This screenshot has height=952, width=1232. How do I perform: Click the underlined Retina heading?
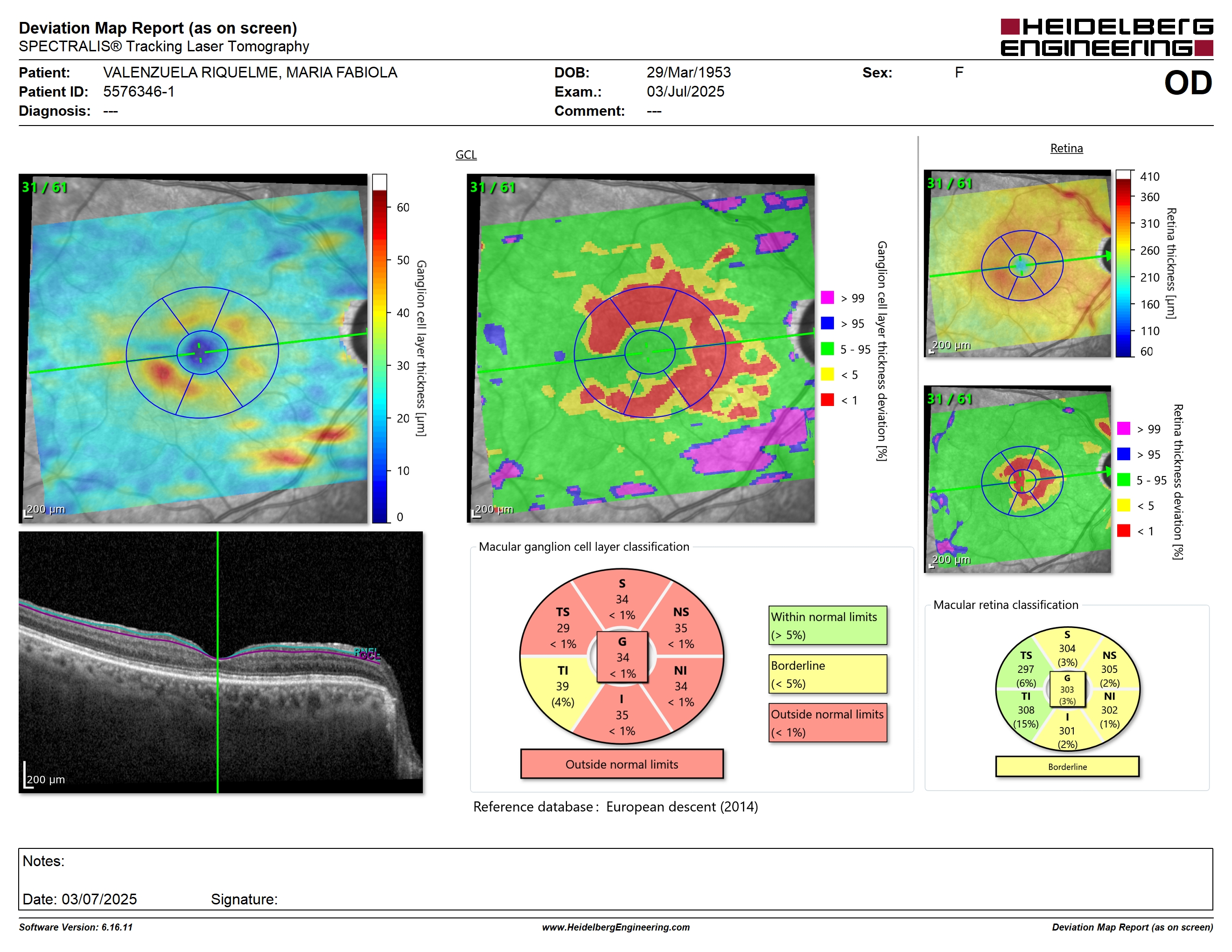(x=1066, y=148)
